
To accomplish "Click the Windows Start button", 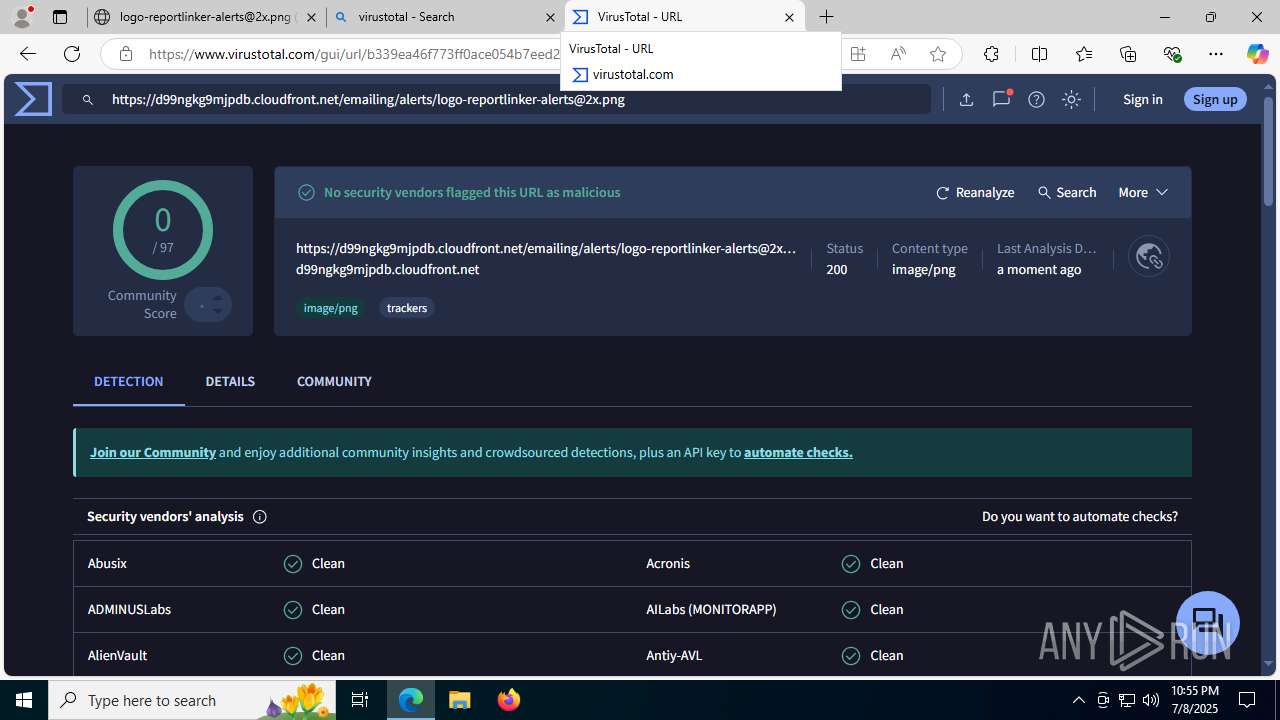I will pos(24,700).
